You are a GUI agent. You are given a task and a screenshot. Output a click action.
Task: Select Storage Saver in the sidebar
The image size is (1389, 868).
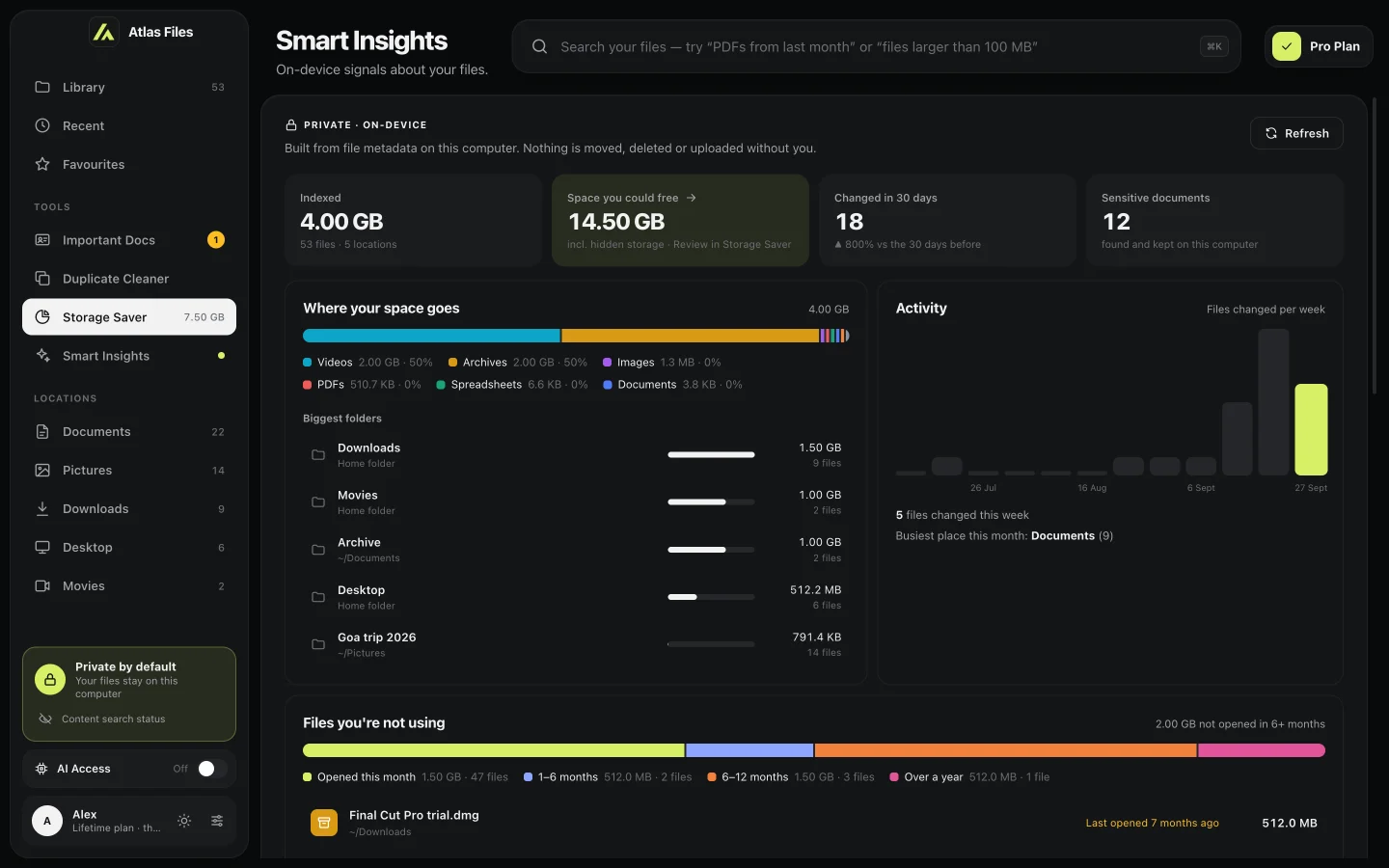[129, 317]
